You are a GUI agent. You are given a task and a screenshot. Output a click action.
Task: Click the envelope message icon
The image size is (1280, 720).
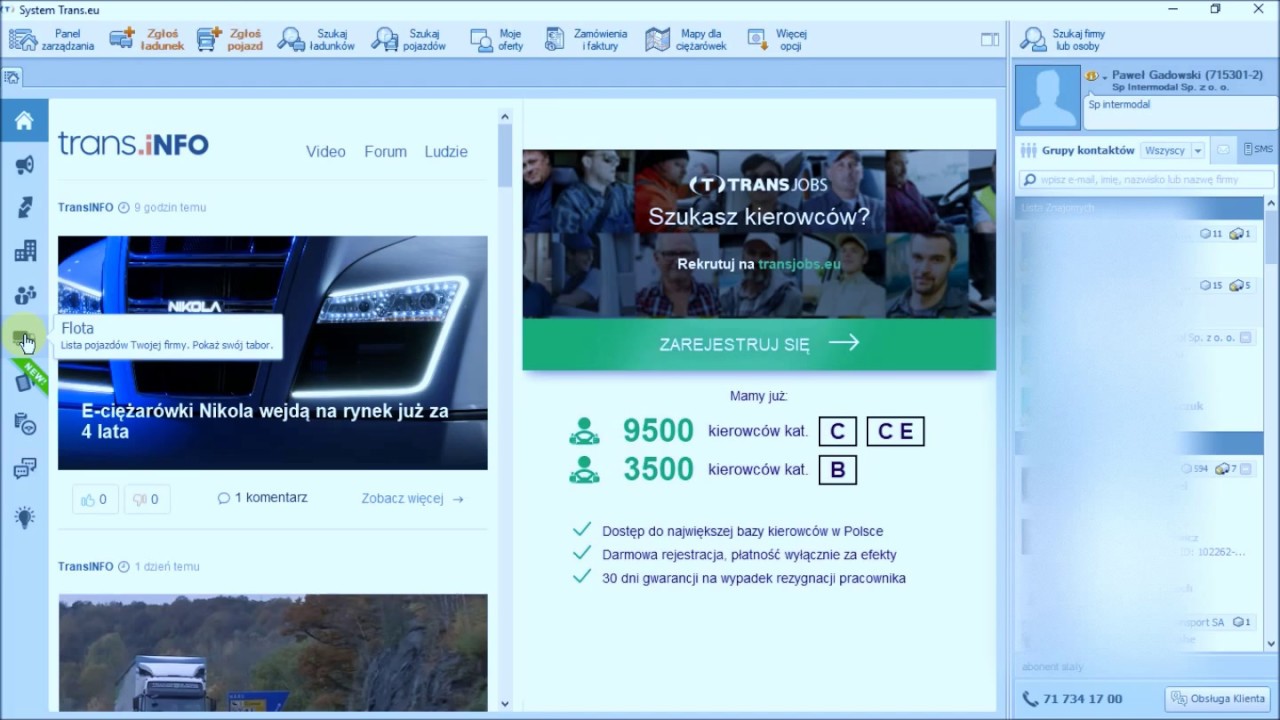[x=1223, y=150]
